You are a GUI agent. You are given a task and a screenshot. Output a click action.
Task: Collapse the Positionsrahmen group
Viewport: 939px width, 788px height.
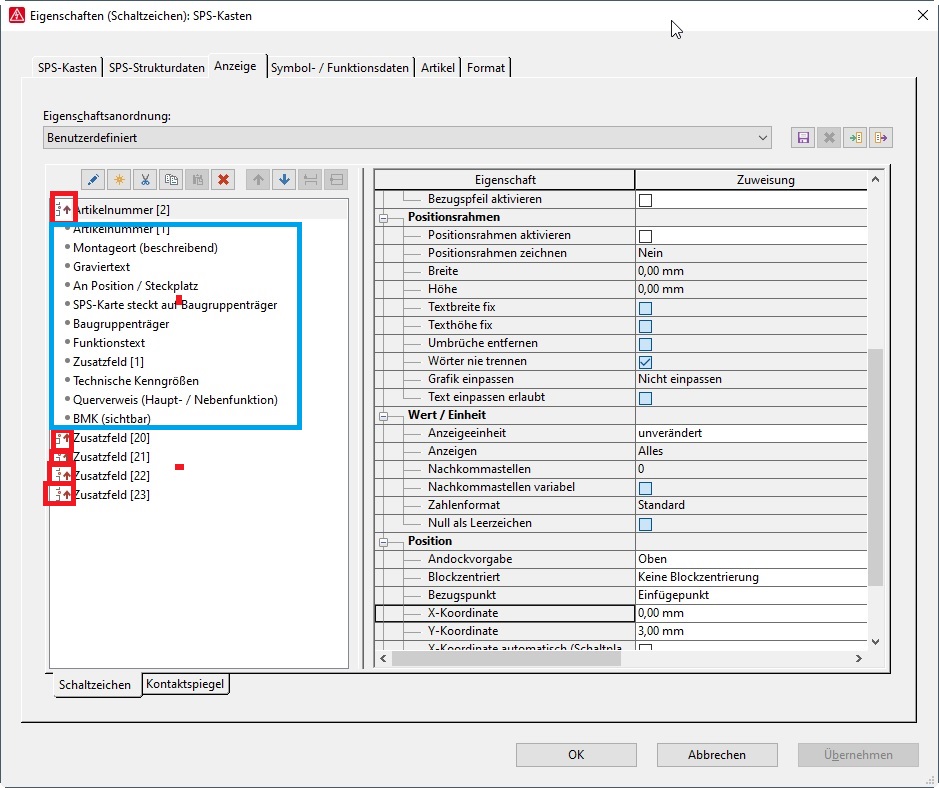[383, 218]
